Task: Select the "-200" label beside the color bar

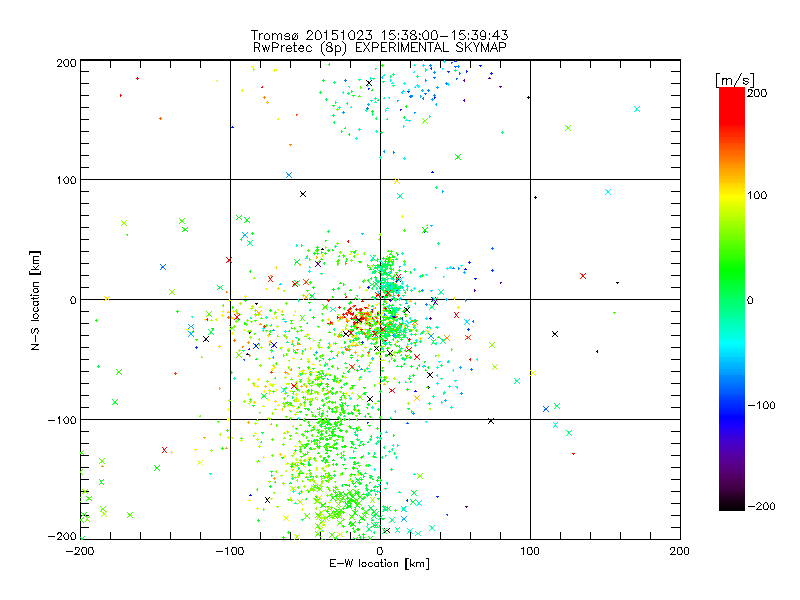Action: point(761,507)
